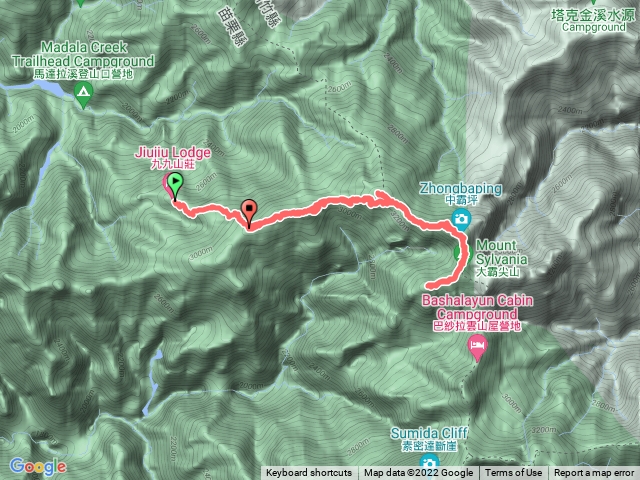Image resolution: width=640 pixels, height=480 pixels.
Task: Click Madala Creek Trailhead Campground label
Action: 83,60
